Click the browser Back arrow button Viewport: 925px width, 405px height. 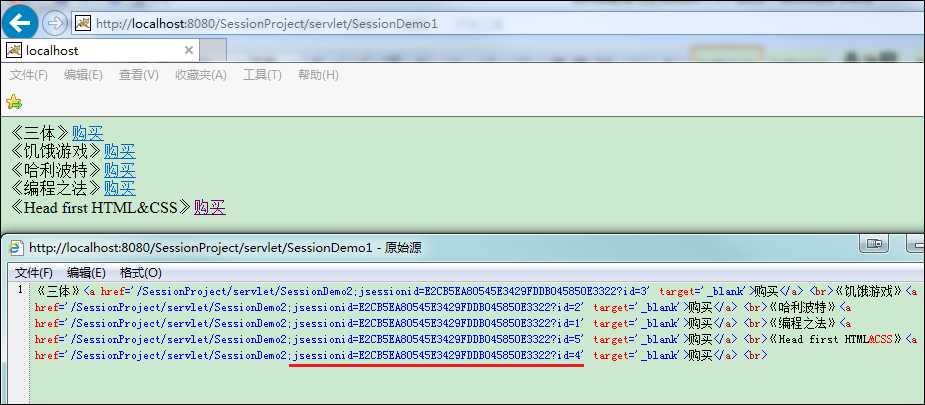[x=20, y=23]
